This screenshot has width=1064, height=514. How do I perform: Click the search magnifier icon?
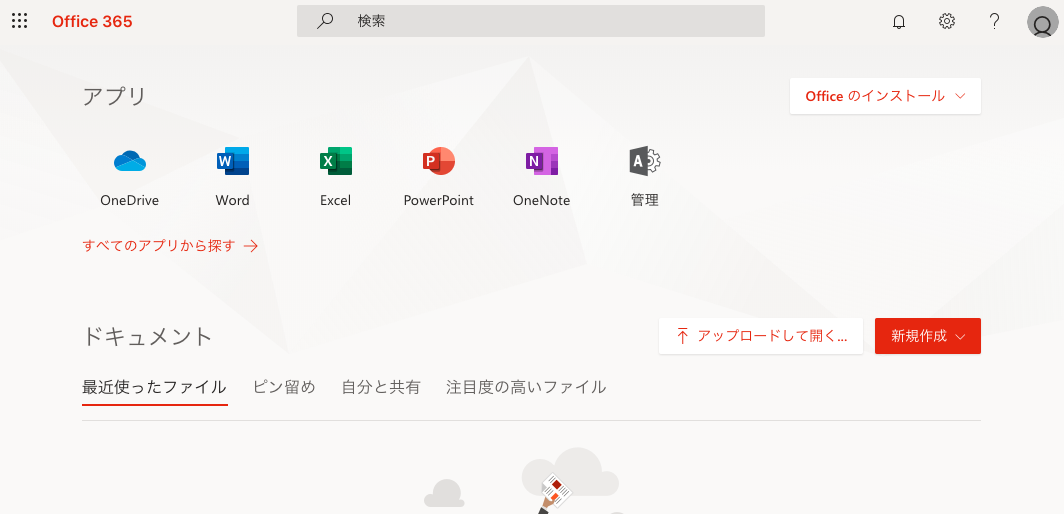coord(326,21)
